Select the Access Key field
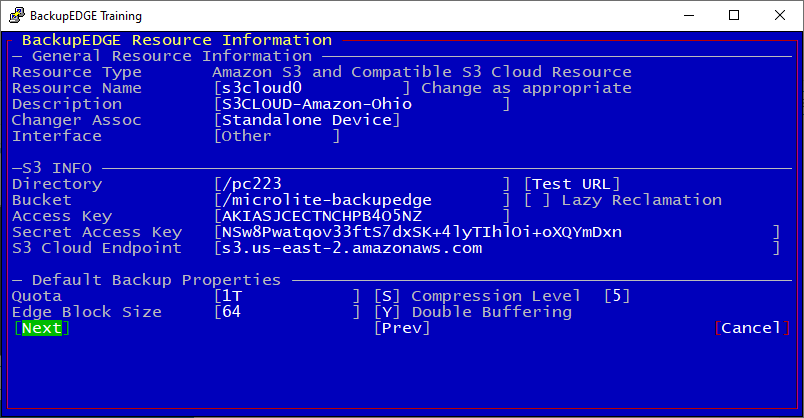804x418 pixels. click(361, 216)
